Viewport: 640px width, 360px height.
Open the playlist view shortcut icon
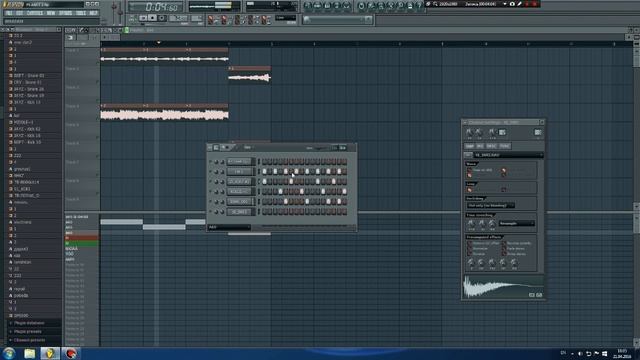[308, 6]
